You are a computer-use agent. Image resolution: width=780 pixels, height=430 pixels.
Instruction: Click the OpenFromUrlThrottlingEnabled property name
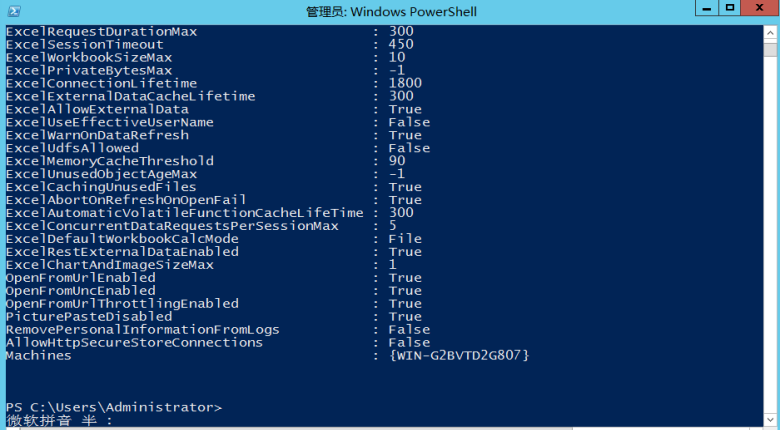[x=122, y=303]
